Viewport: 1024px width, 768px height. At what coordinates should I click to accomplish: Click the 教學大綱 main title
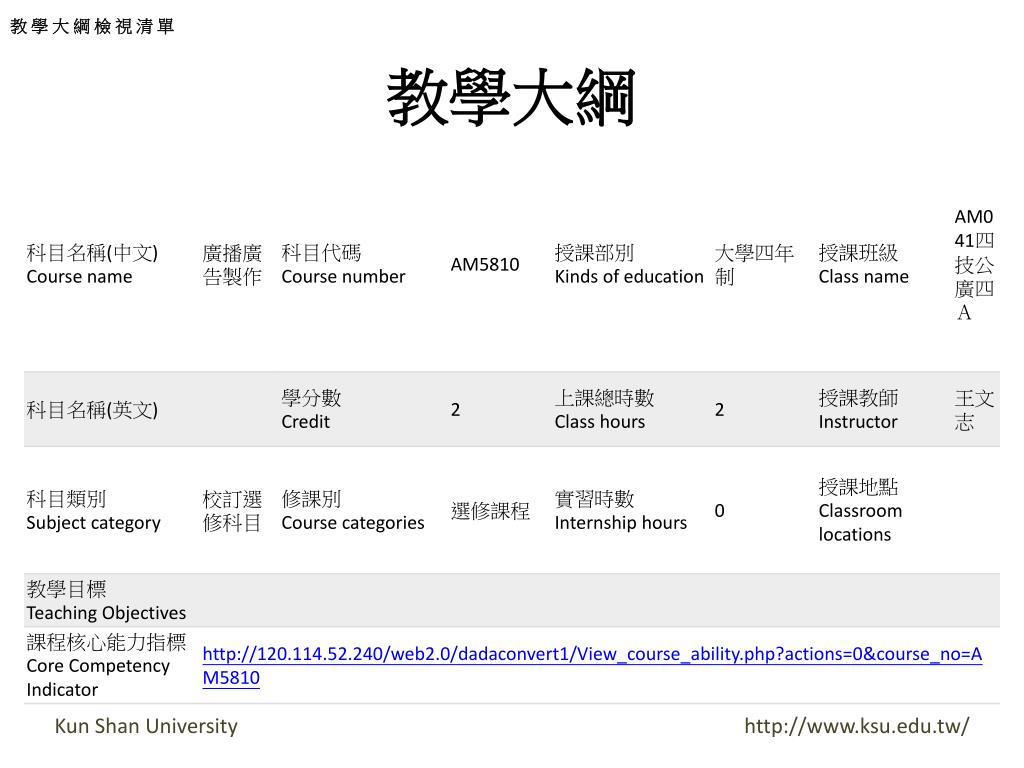point(511,98)
